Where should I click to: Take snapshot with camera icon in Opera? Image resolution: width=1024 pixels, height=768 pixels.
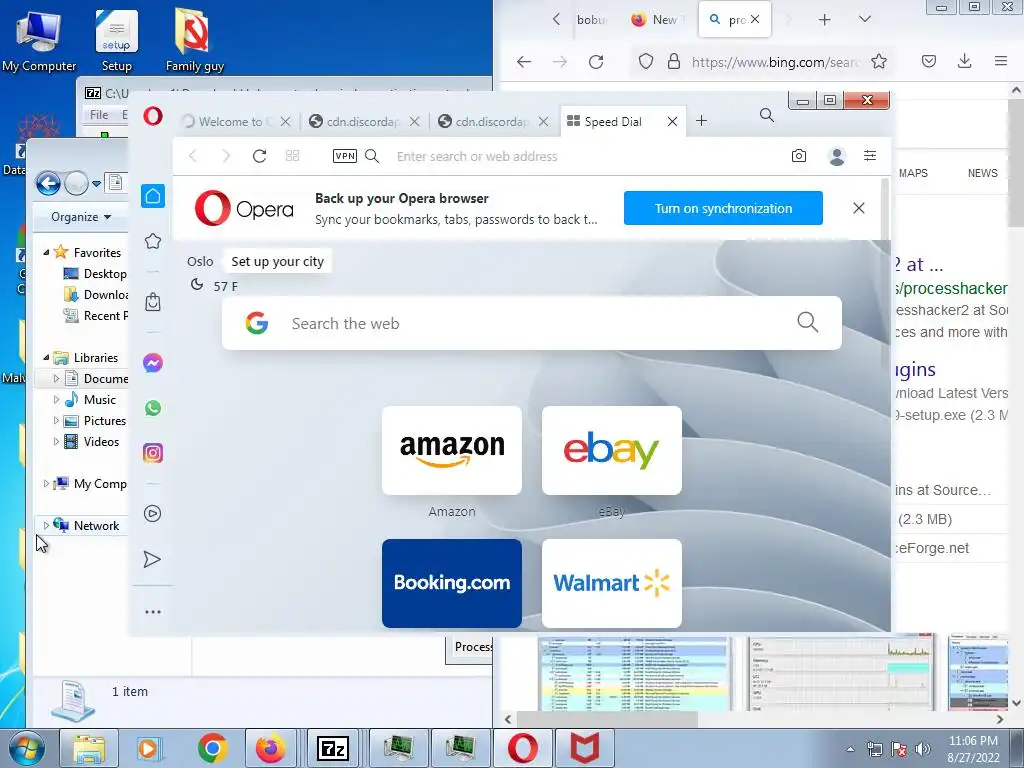pos(799,156)
